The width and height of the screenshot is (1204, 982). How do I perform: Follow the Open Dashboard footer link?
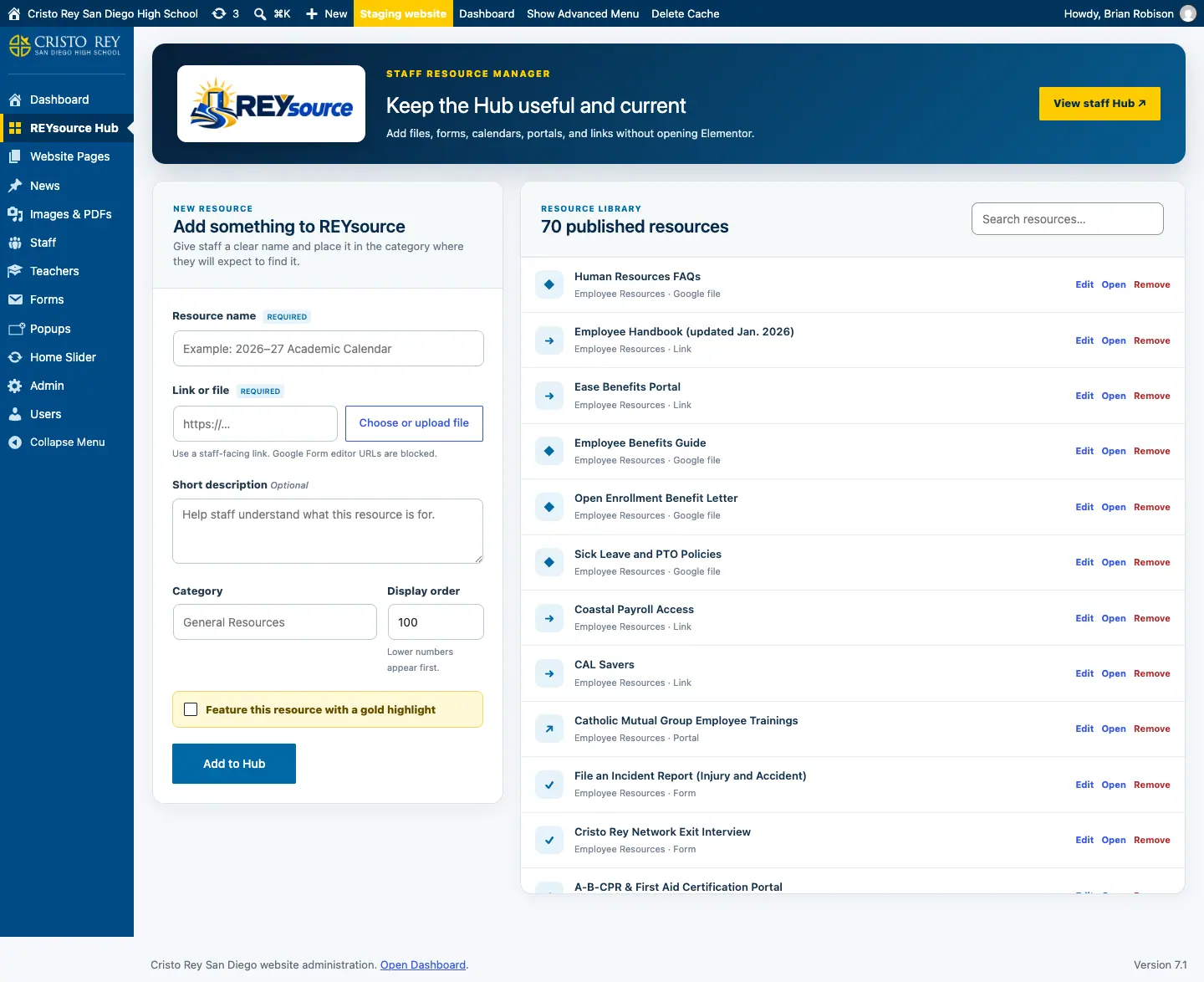[423, 964]
